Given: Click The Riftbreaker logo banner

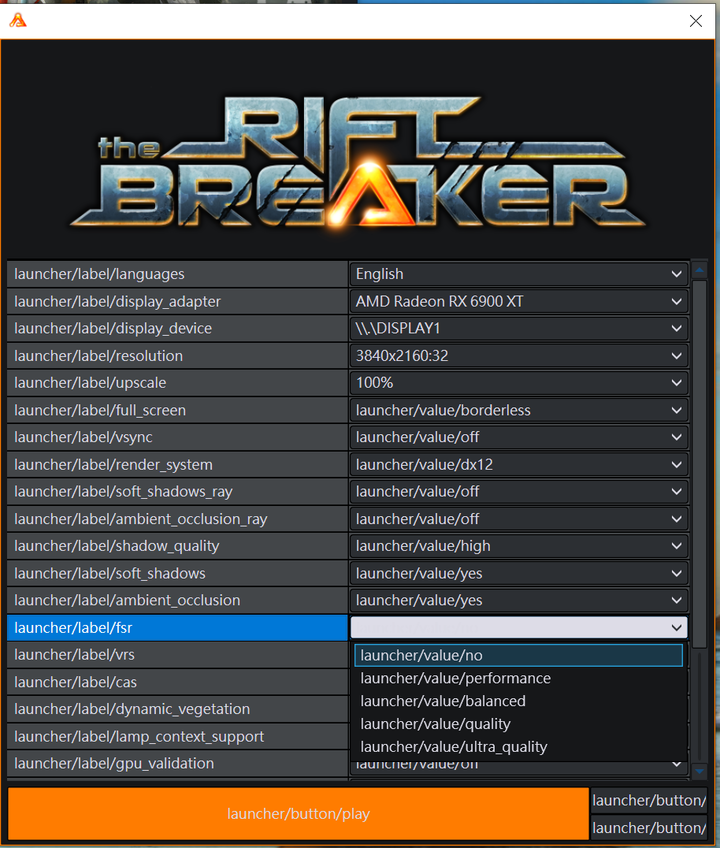Looking at the screenshot, I should [358, 161].
